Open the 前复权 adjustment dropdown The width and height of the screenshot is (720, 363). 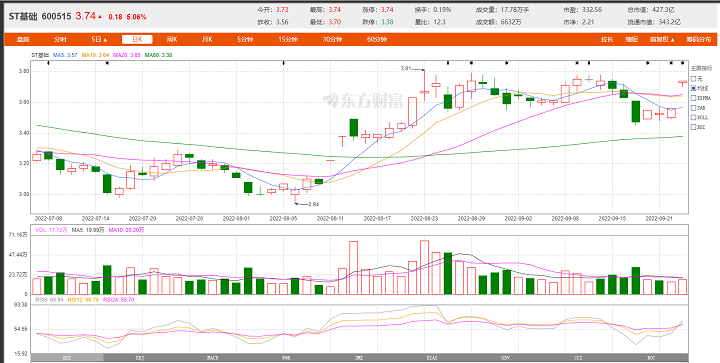point(662,39)
